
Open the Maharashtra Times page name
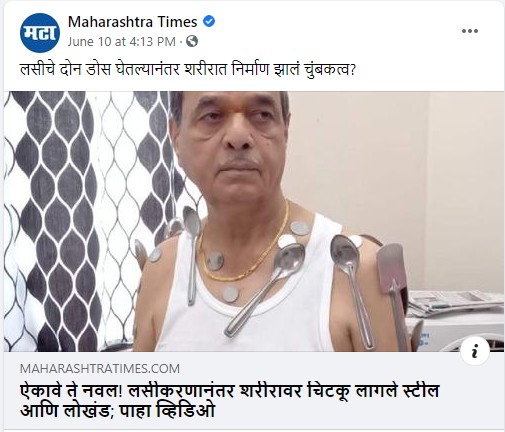pos(132,22)
